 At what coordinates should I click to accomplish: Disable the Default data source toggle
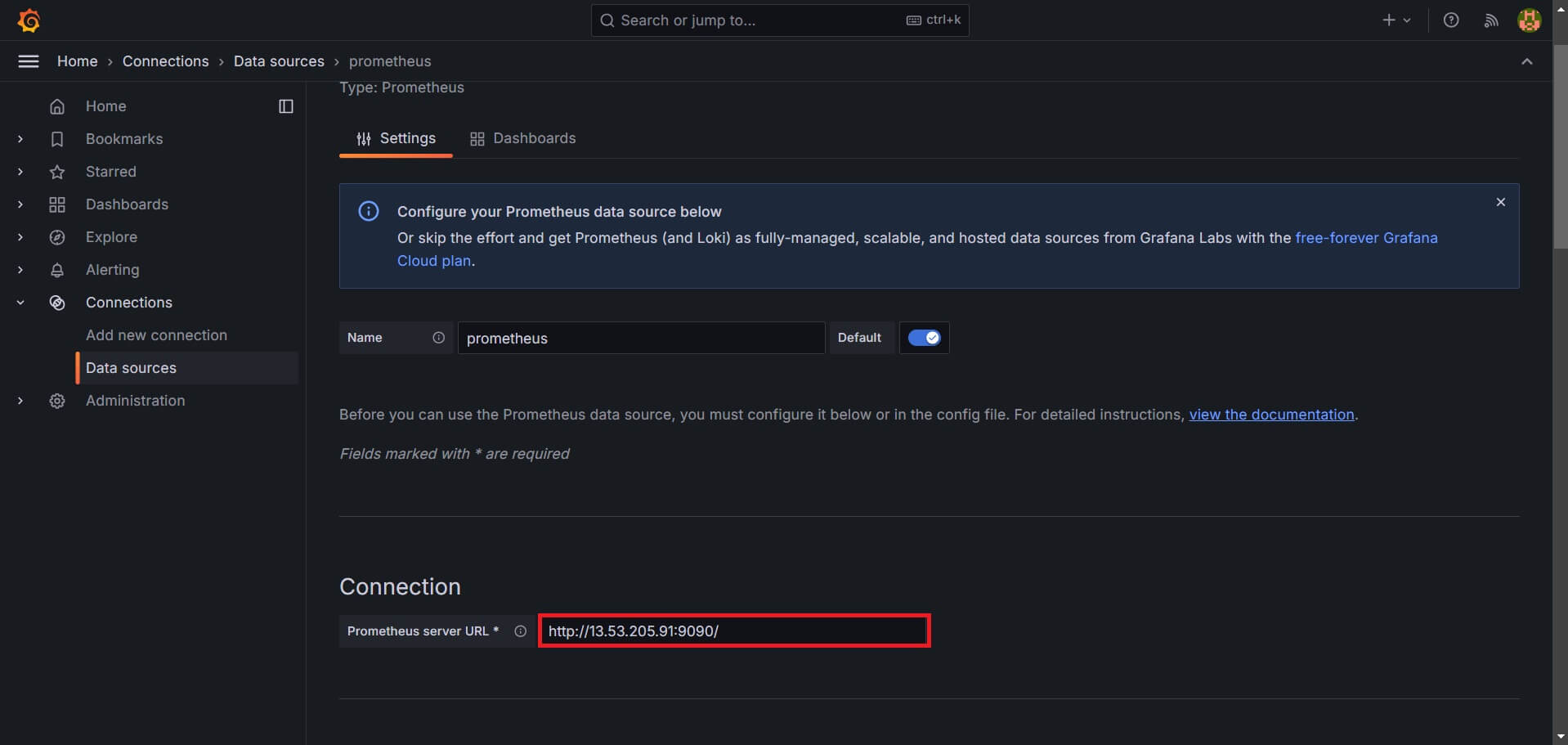pos(924,337)
